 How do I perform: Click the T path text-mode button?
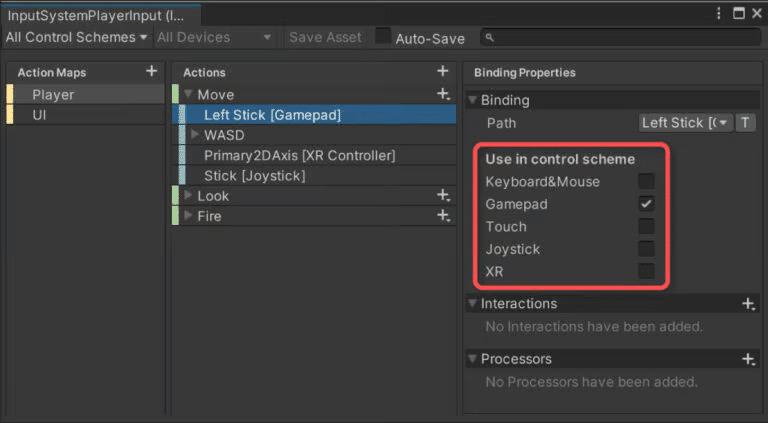tap(745, 123)
